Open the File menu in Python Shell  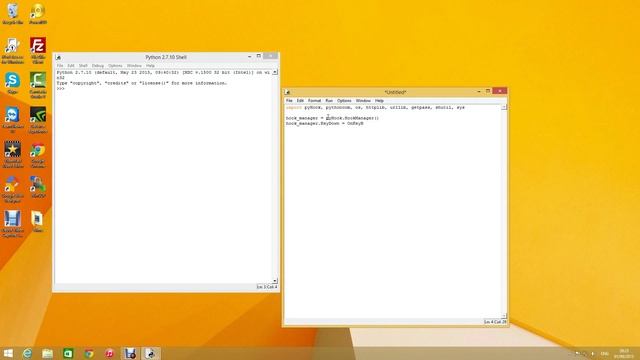[60, 66]
